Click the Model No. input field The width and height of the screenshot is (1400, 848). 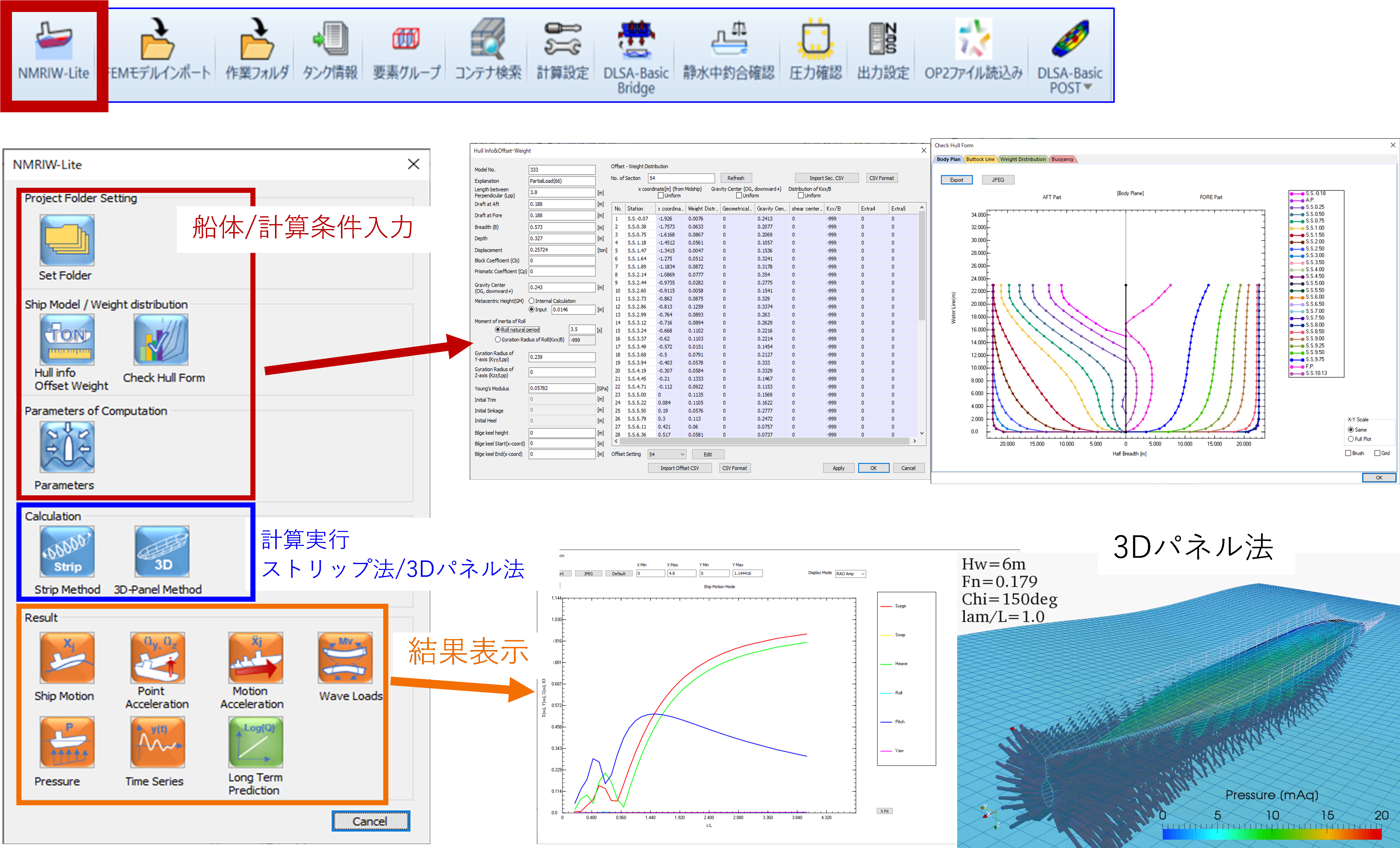click(x=562, y=170)
